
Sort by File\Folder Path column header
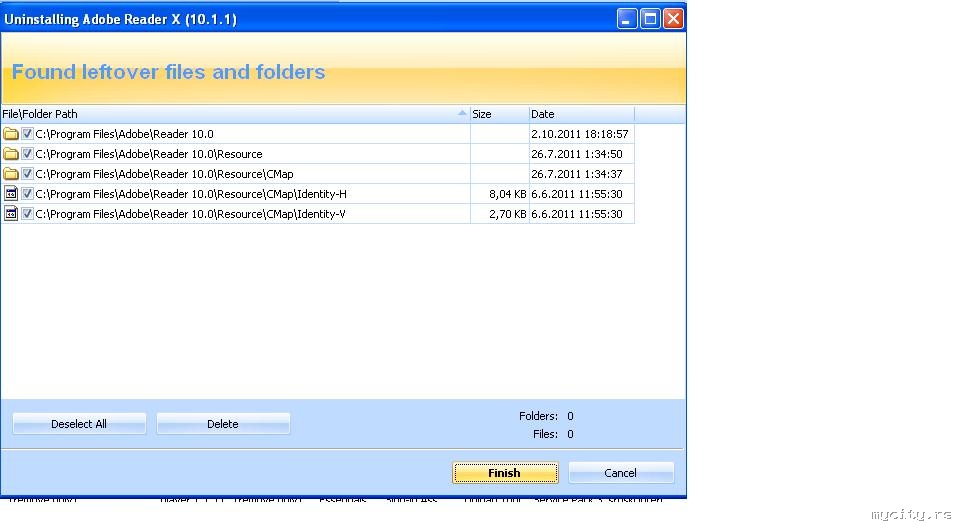[x=235, y=114]
